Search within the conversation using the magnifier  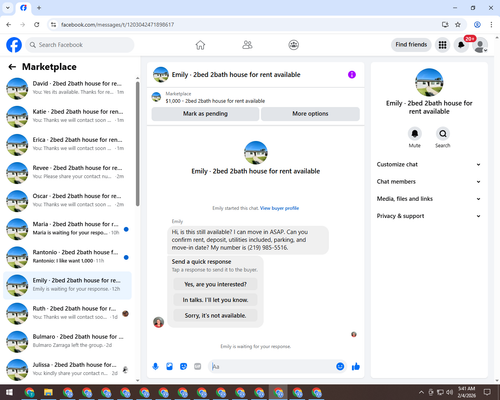443,134
